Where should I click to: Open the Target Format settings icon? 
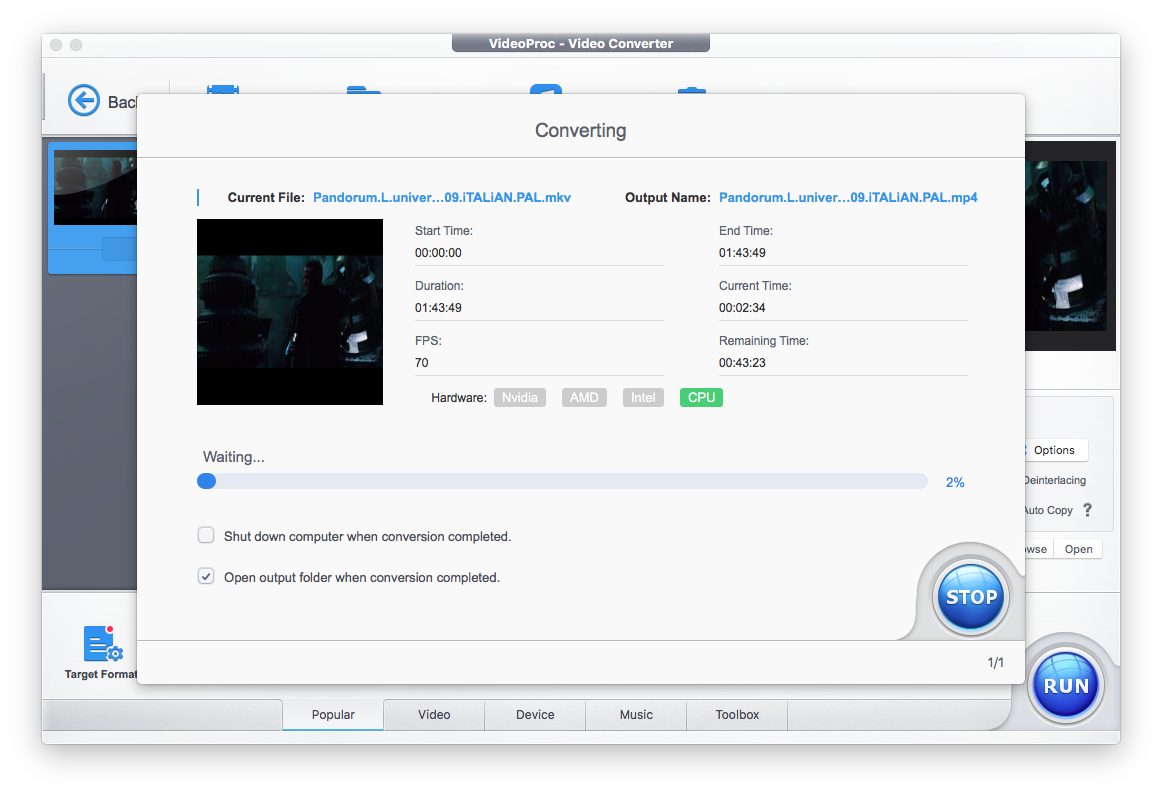point(102,644)
